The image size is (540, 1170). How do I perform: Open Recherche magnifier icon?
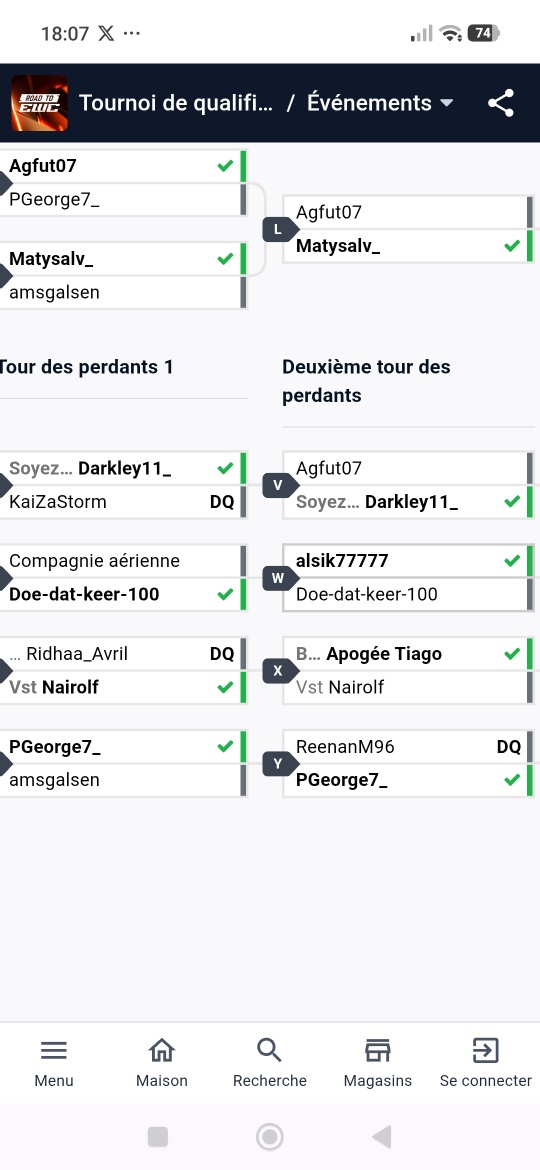[x=269, y=1051]
